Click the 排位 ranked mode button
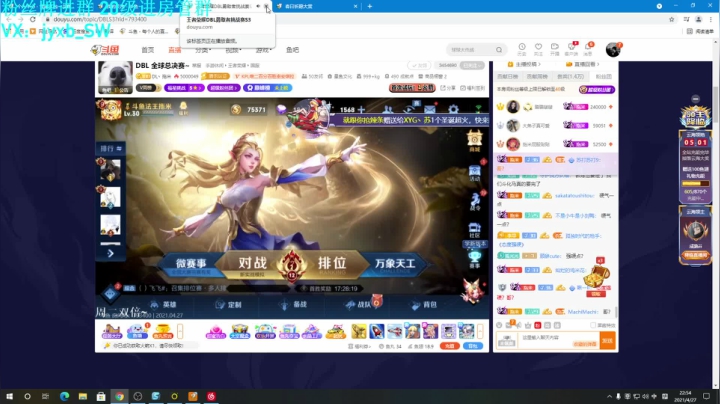 332,264
